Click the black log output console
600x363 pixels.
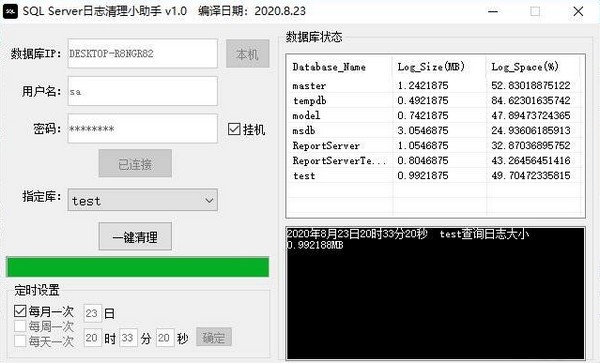[435, 293]
